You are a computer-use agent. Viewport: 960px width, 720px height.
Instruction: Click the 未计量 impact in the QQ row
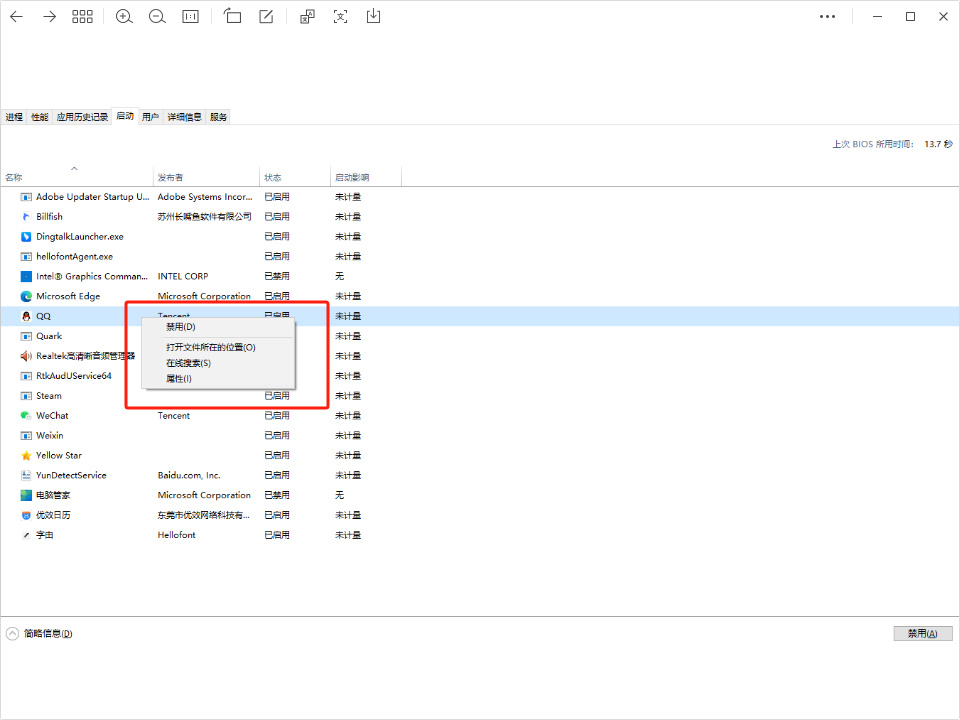coord(348,317)
